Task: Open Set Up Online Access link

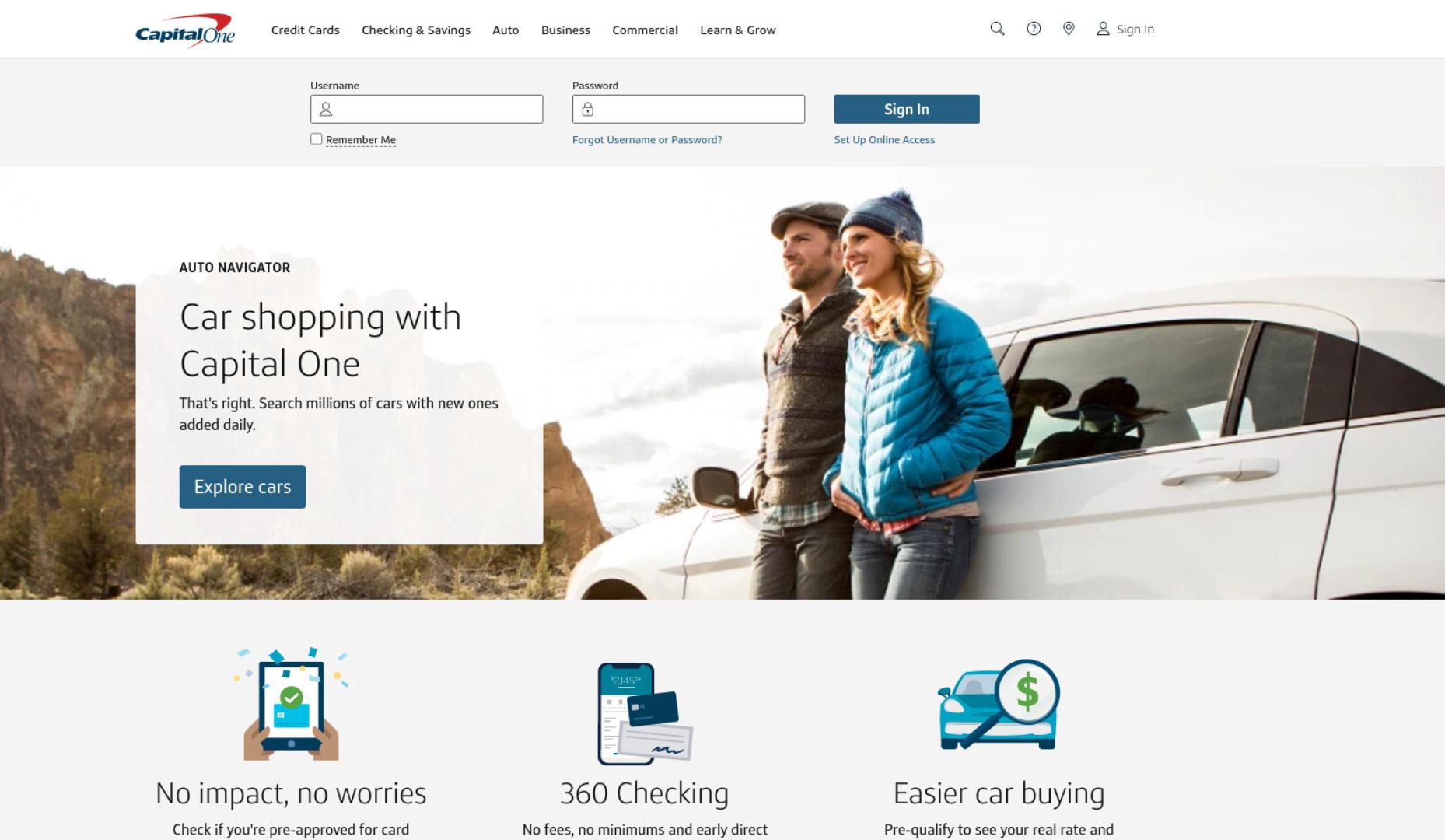Action: (x=884, y=140)
